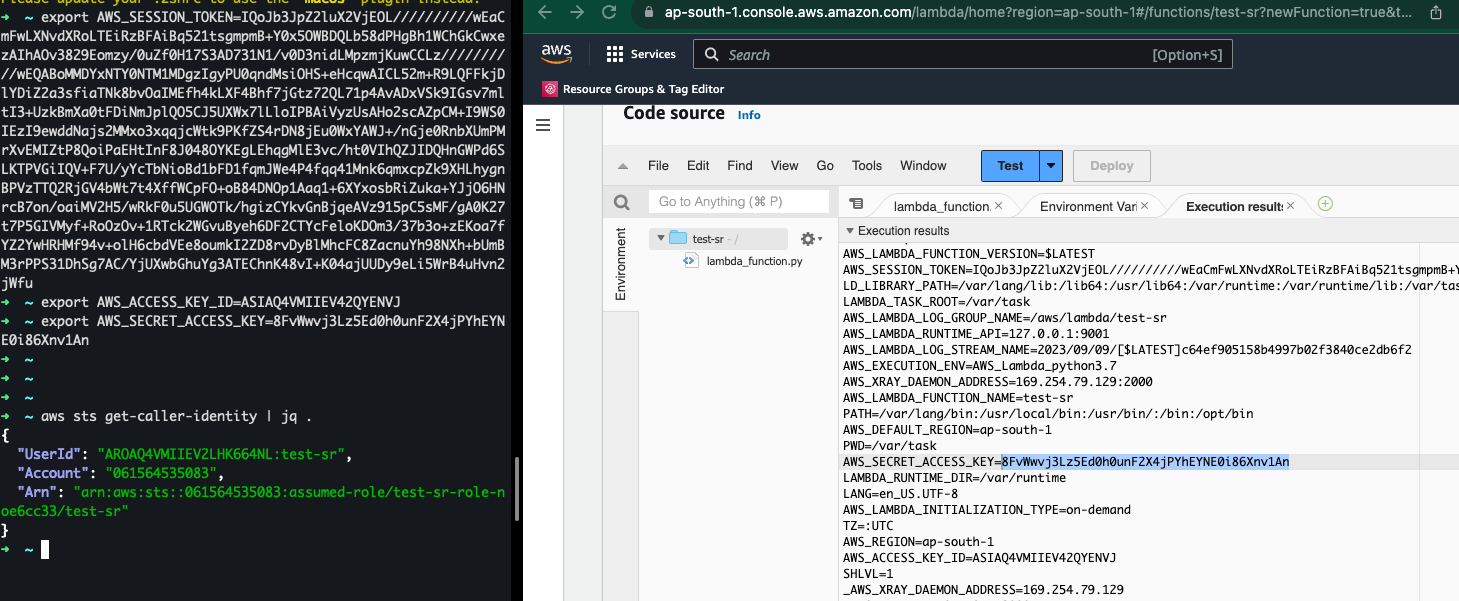The image size is (1459, 601).
Task: Click the test-sr folder icon
Action: pyautogui.click(x=678, y=238)
